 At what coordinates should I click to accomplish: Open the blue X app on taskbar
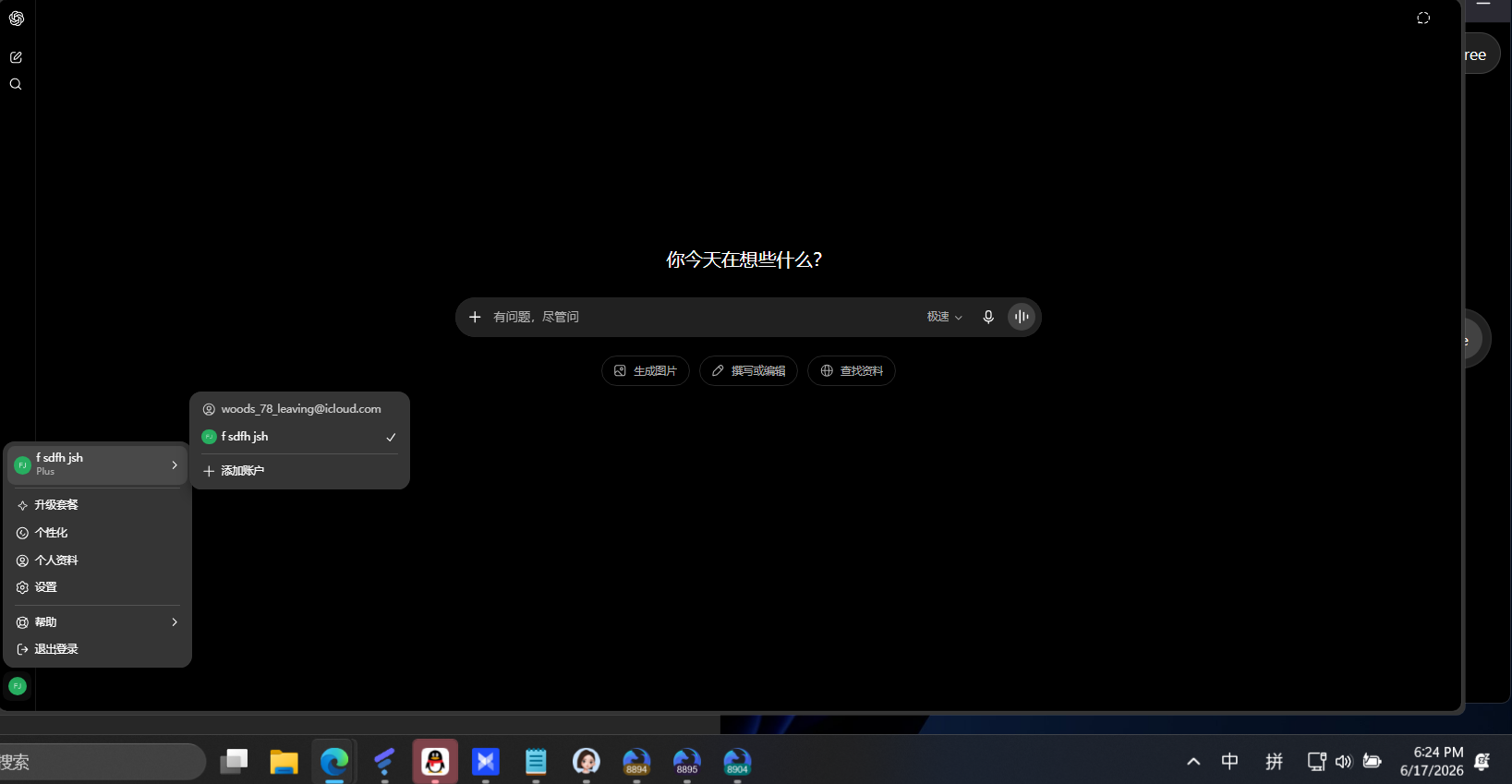[x=486, y=762]
